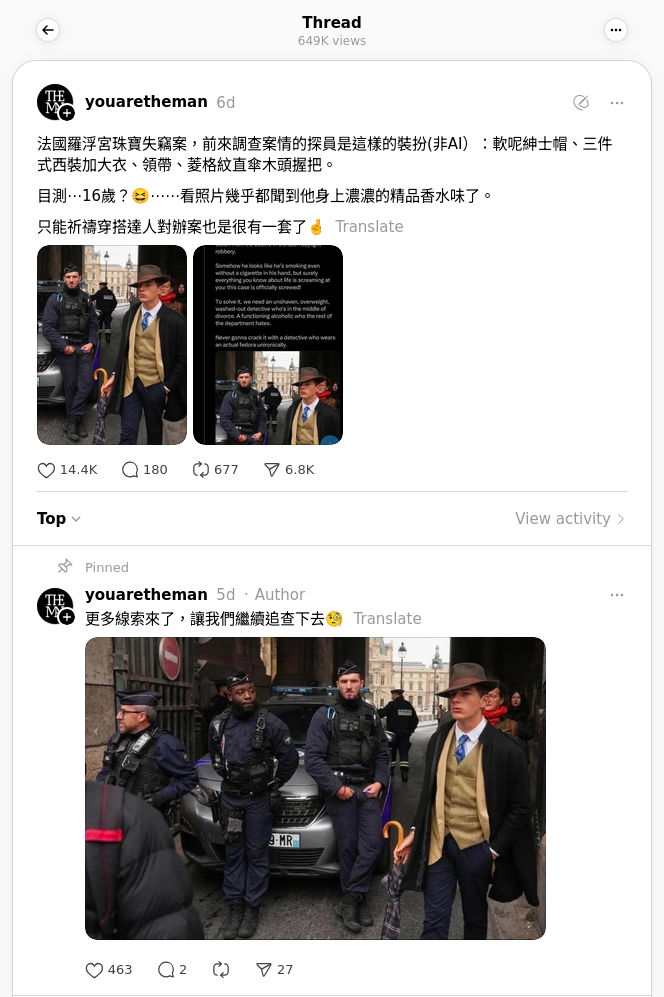
Task: Like the pinned reply with 463 likes
Action: click(x=94, y=970)
